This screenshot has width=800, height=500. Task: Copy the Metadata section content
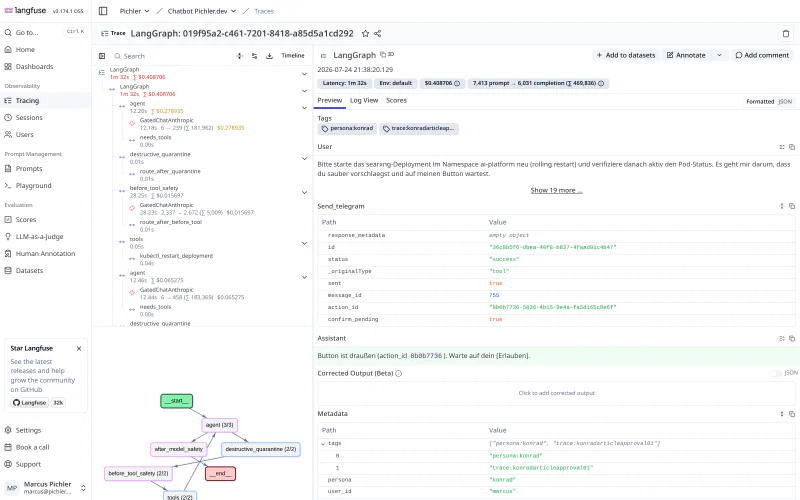tap(792, 414)
